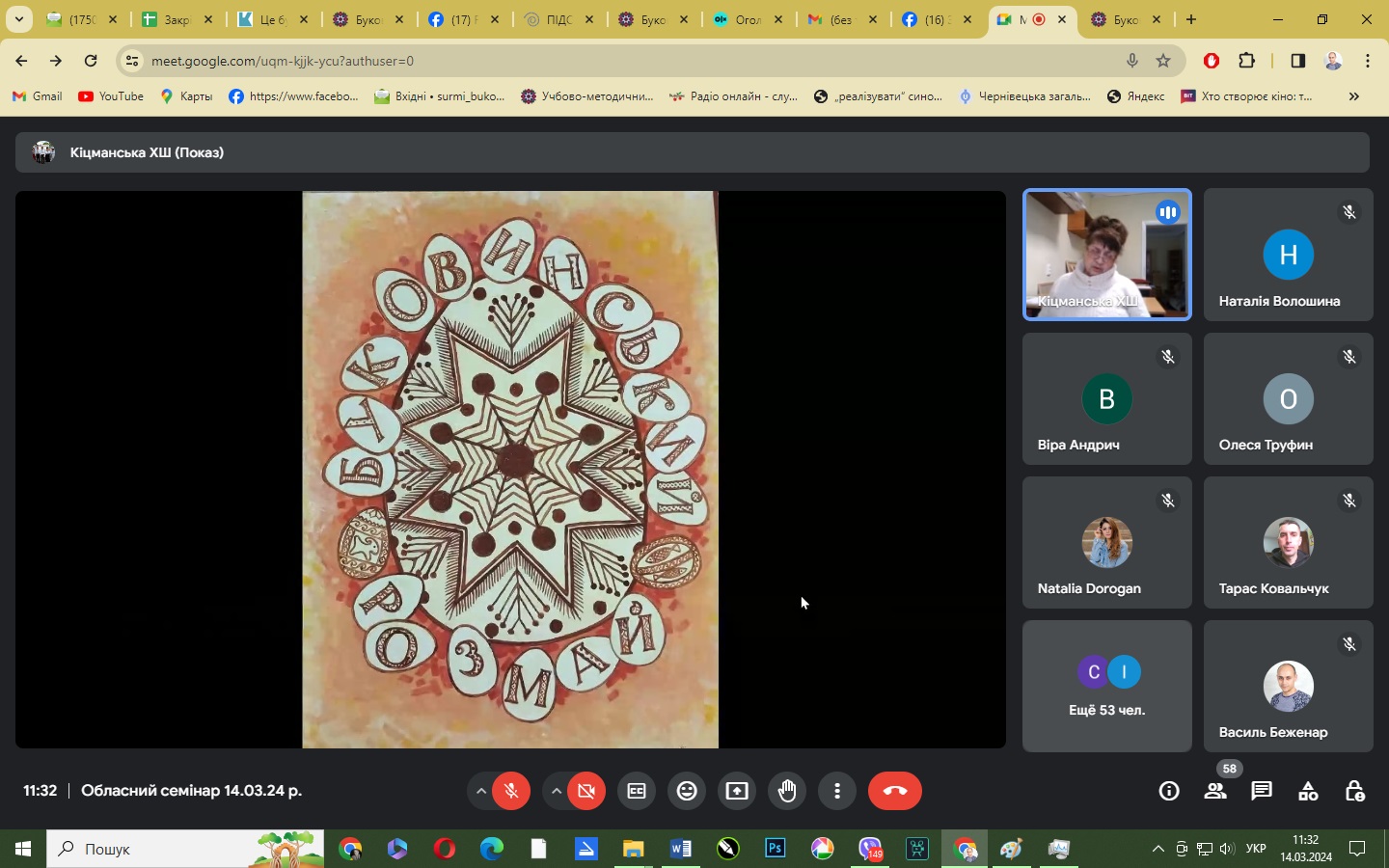Open the activities panel icon
The height and width of the screenshot is (868, 1389).
click(x=1308, y=791)
